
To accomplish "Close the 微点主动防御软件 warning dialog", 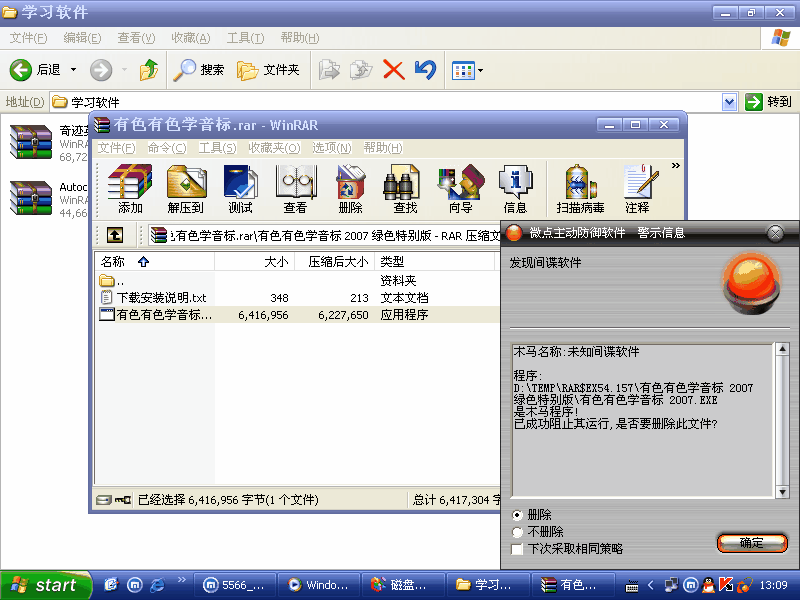I will tap(776, 233).
